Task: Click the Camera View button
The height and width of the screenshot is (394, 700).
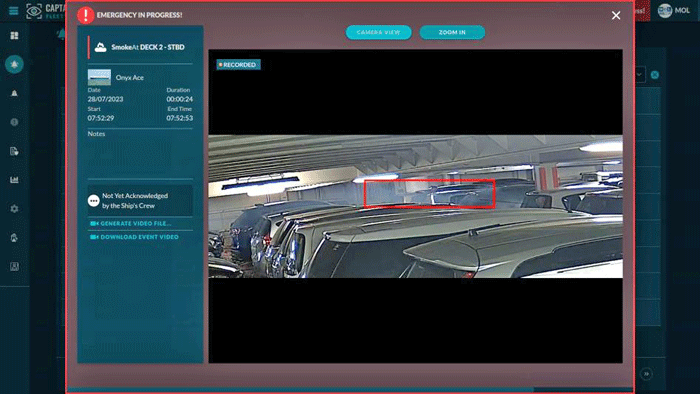Action: [379, 32]
